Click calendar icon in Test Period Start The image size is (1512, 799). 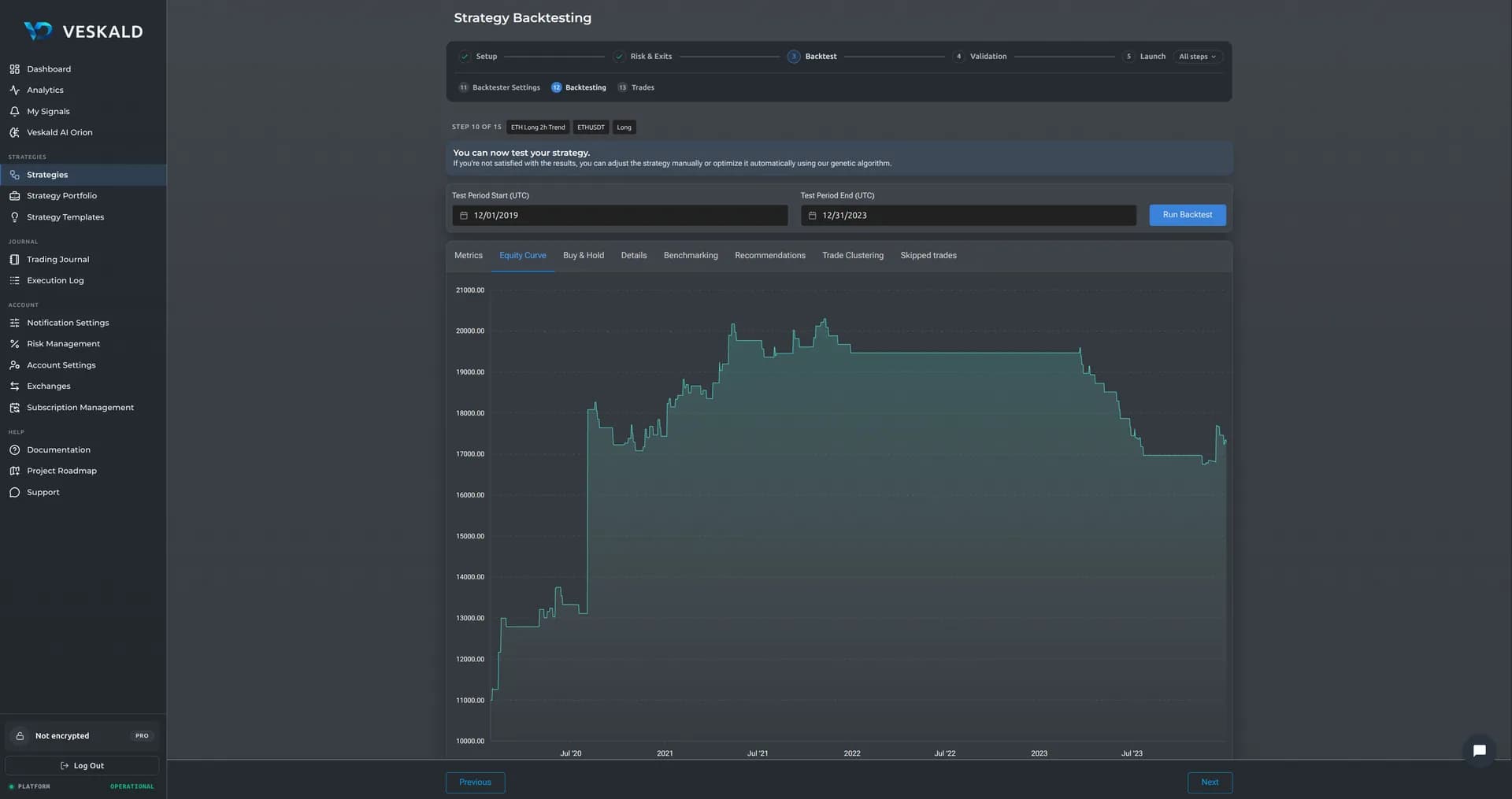coord(464,216)
